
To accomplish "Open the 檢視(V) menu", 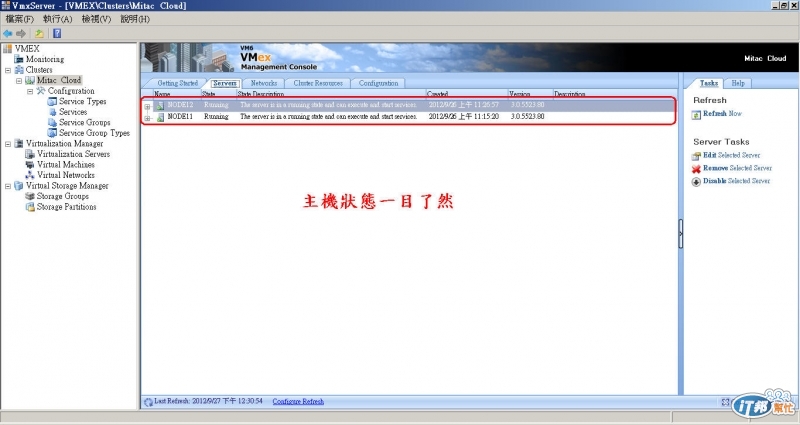I will [x=96, y=19].
